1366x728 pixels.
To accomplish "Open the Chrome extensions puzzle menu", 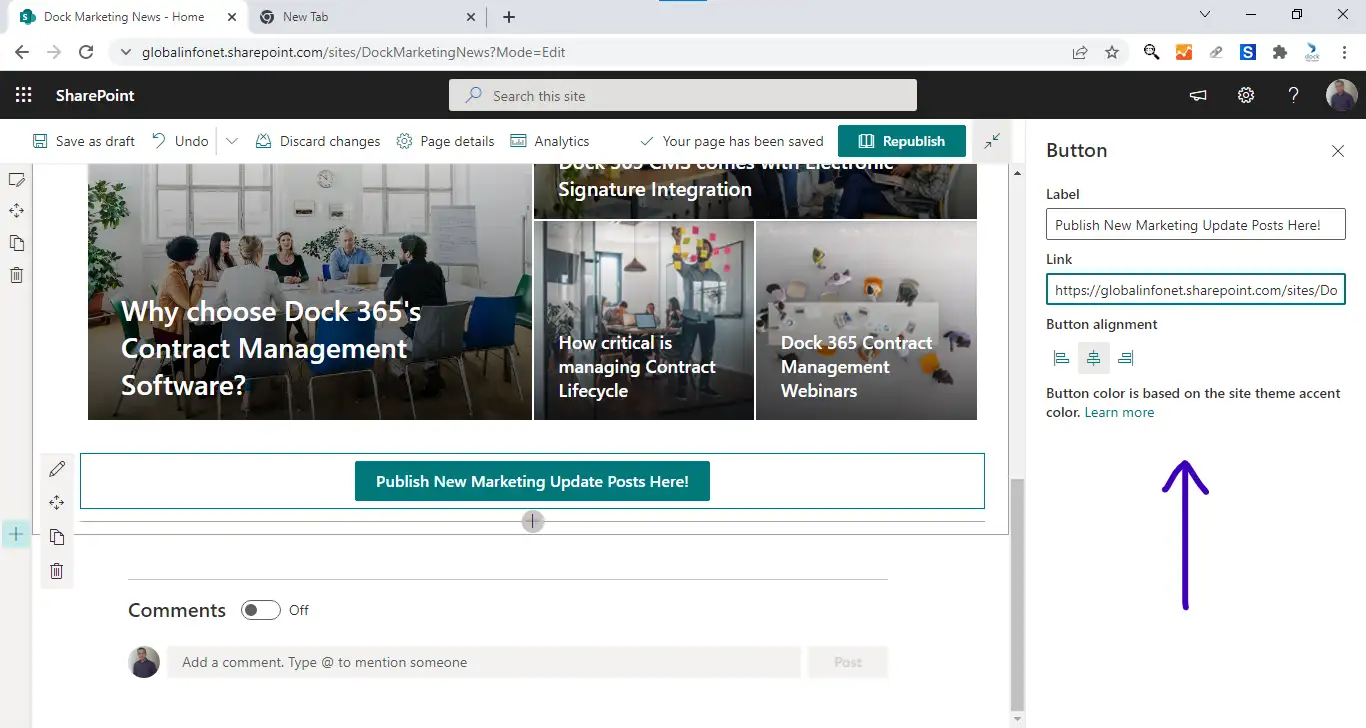I will pos(1280,52).
